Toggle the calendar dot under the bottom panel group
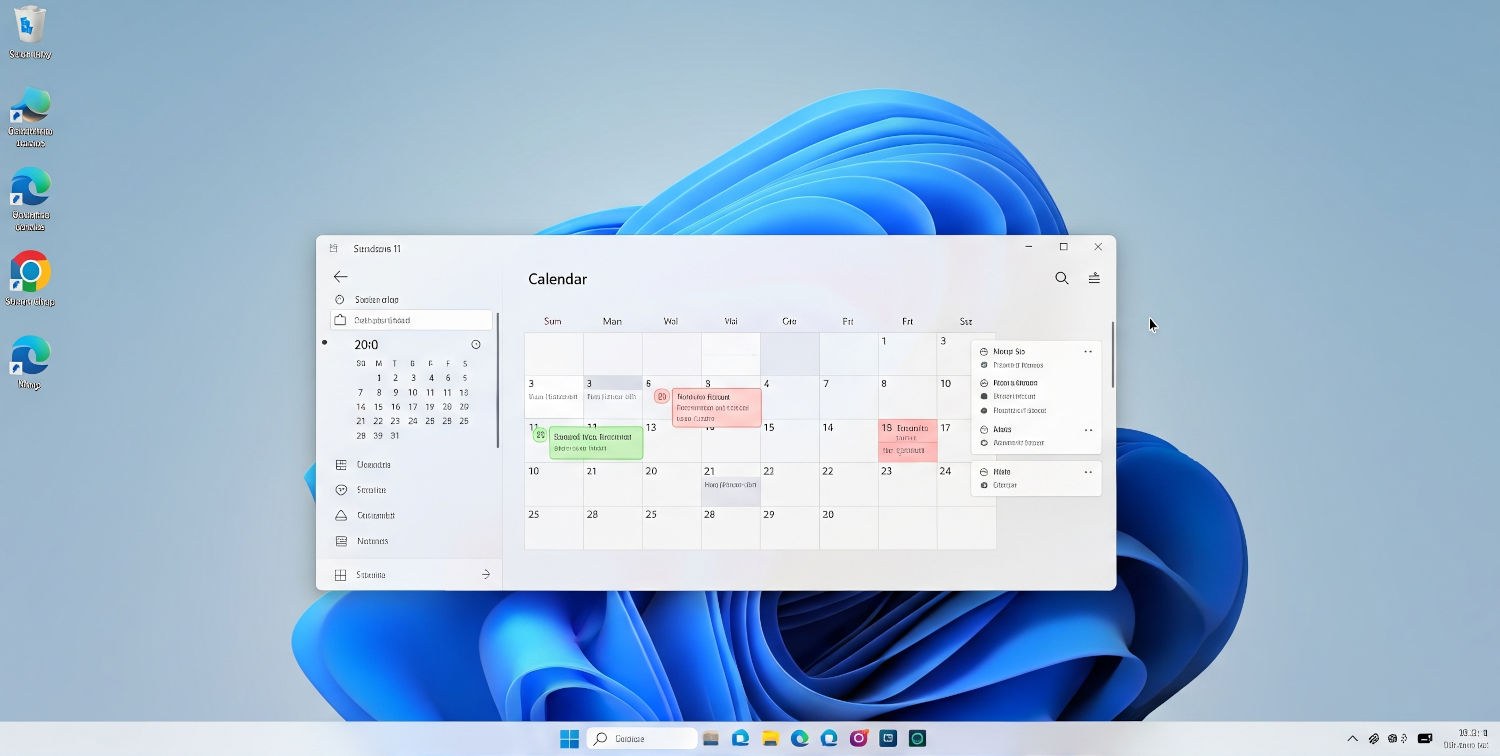 (983, 485)
